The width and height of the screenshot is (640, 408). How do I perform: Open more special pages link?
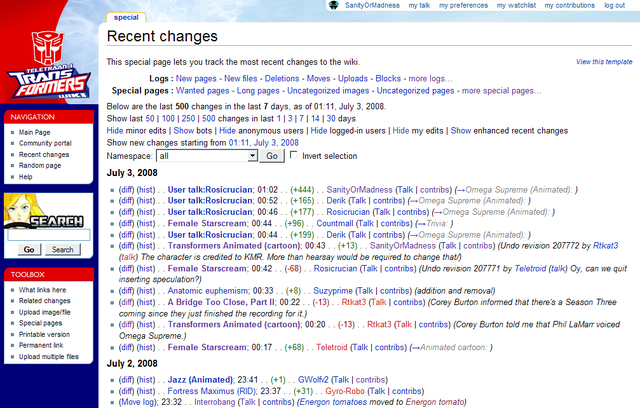[501, 91]
